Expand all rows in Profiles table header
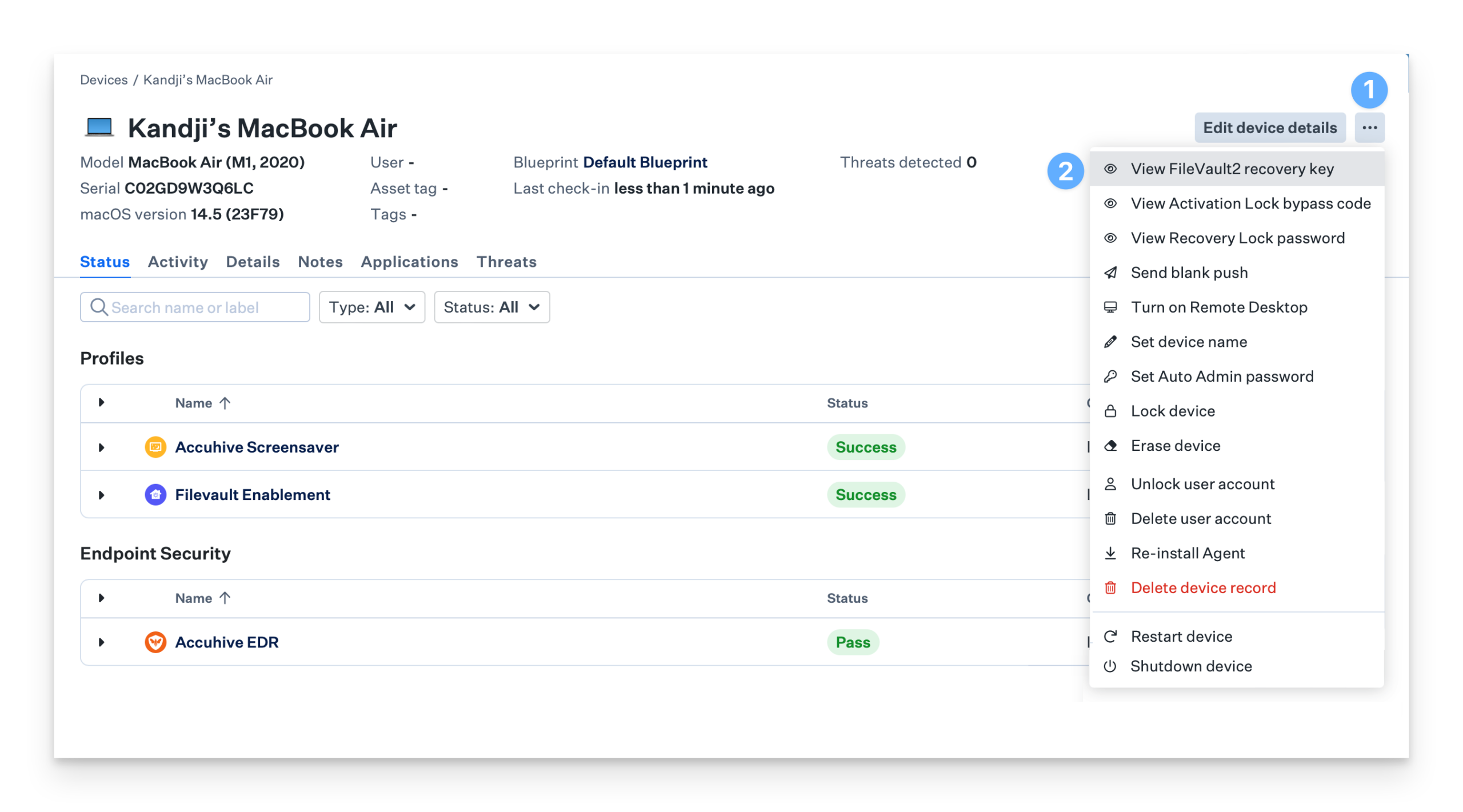 [x=101, y=403]
